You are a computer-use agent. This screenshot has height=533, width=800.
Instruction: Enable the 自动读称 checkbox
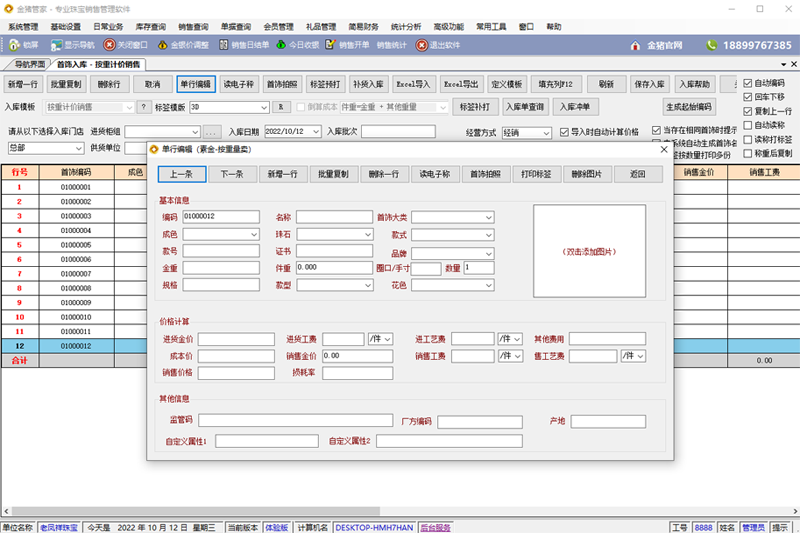coord(748,125)
